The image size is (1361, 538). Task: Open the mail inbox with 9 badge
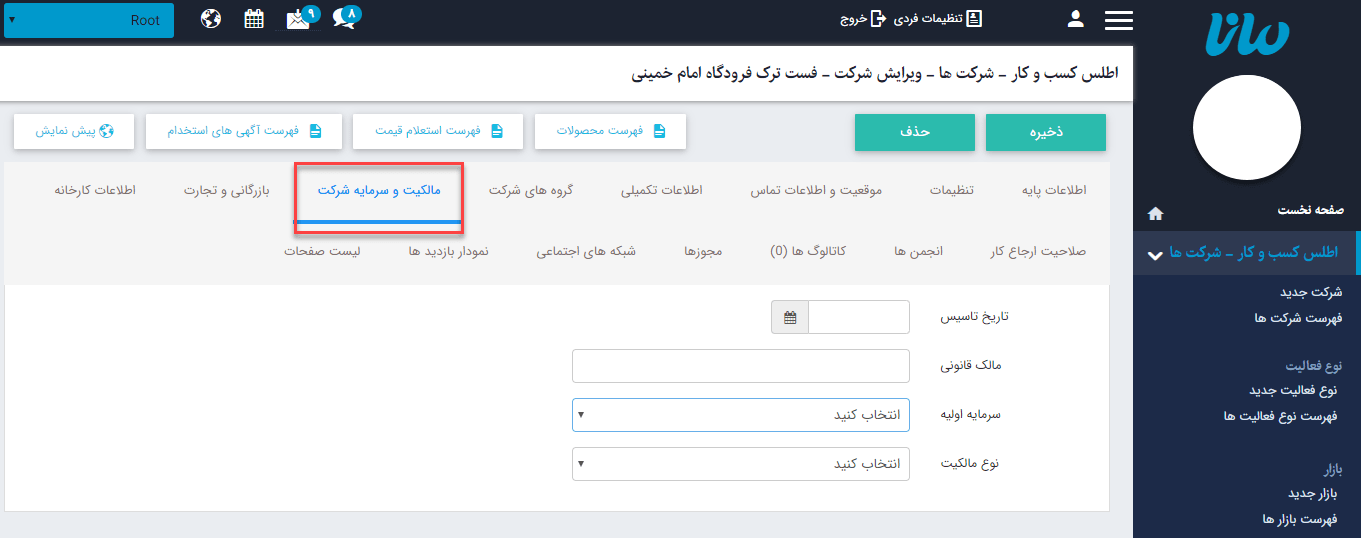[298, 19]
